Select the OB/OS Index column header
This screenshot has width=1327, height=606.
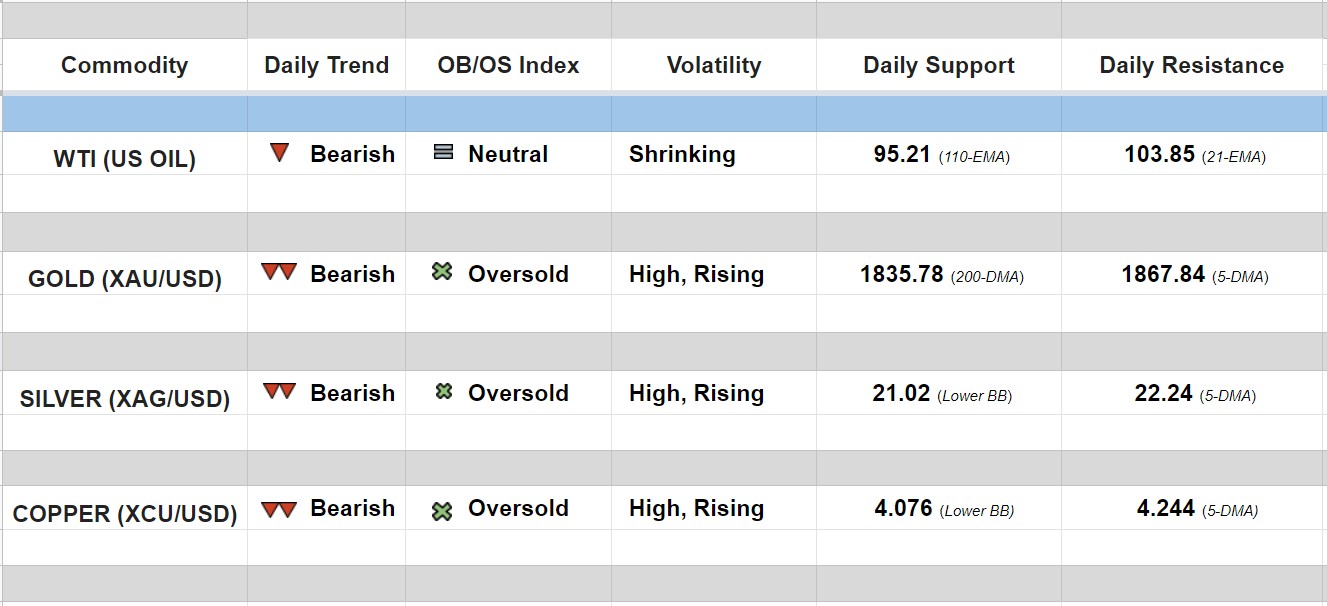coord(508,66)
